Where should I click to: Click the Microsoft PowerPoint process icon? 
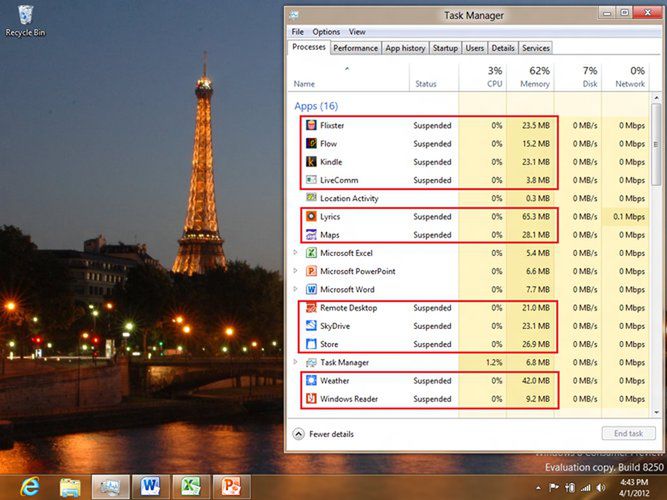311,271
